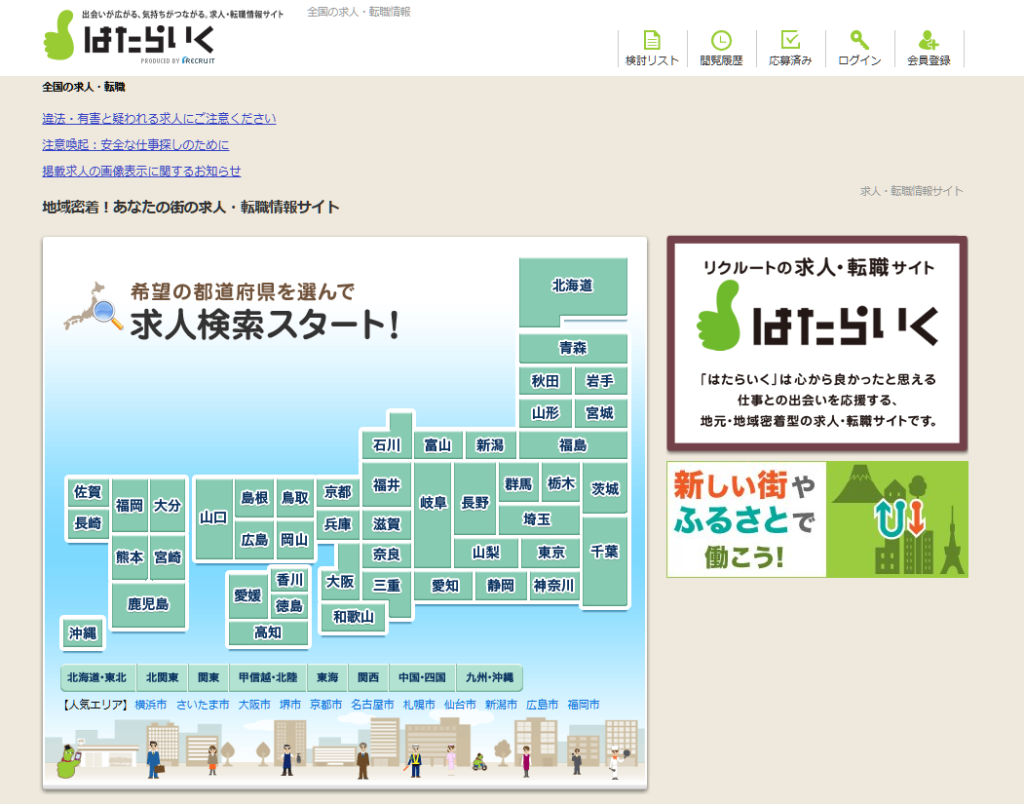Select the 北海道・東北 region tab

tap(97, 678)
